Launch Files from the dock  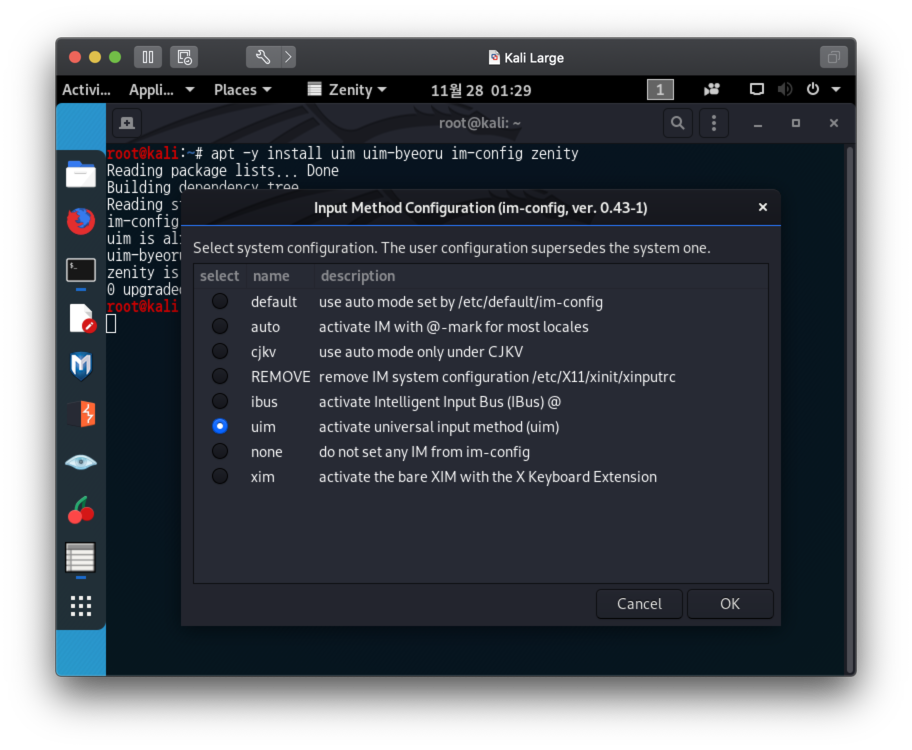tap(81, 174)
